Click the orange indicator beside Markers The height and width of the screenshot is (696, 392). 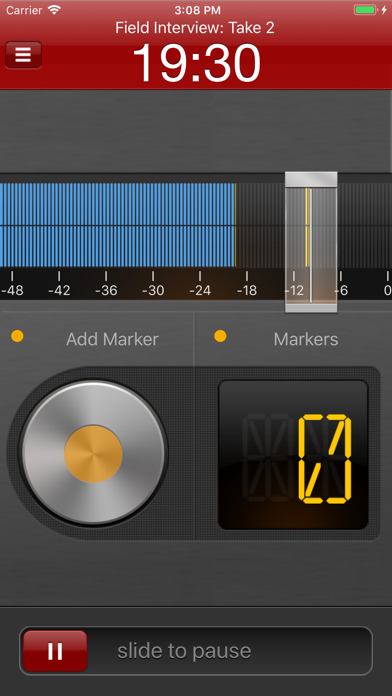[220, 336]
